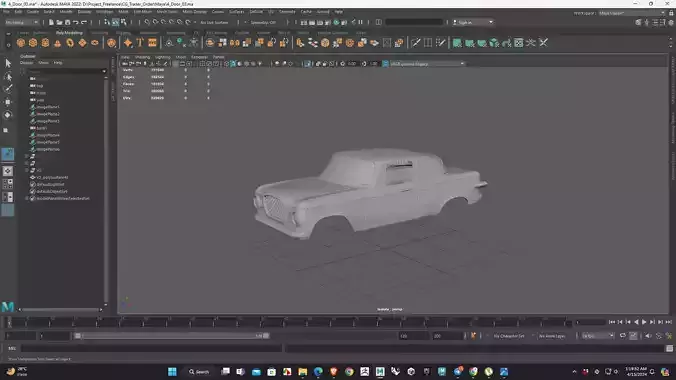Open the Script Editor icon beside command line
Image resolution: width=676 pixels, height=380 pixels.
point(669,349)
